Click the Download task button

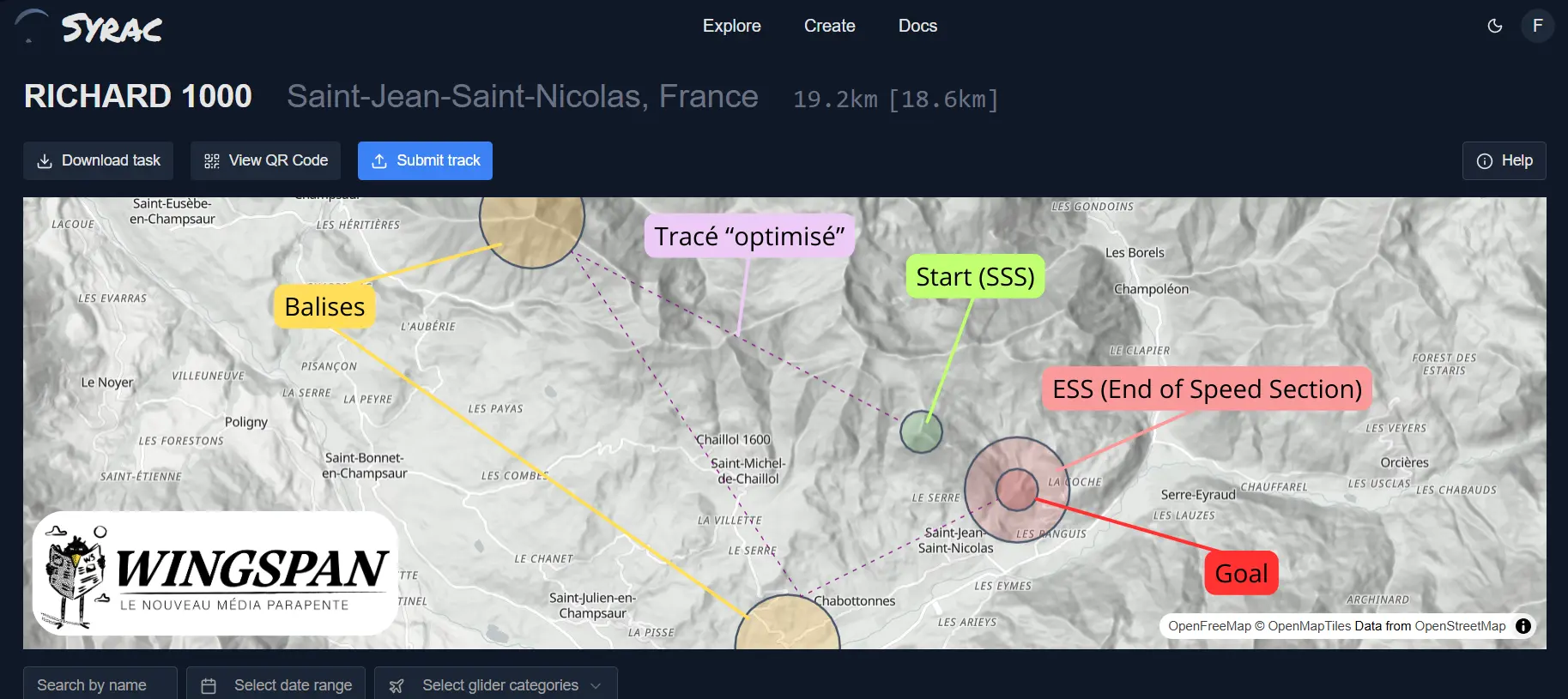point(99,160)
